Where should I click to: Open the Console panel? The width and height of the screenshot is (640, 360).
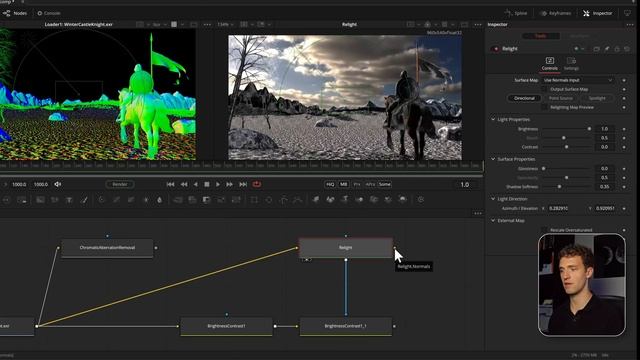click(x=49, y=13)
